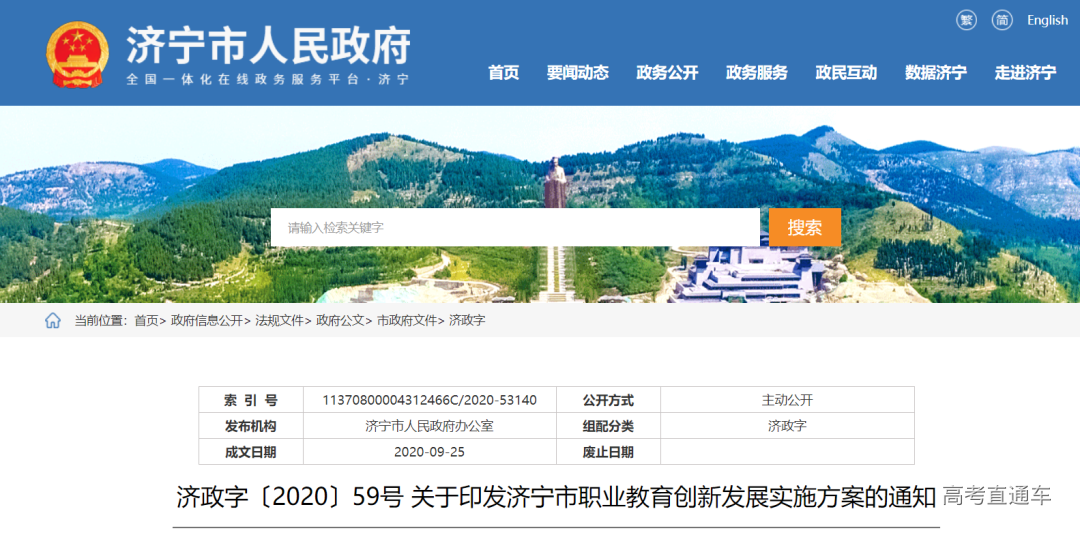Click the 济宁市人民政府 site title
Image resolution: width=1080 pixels, height=535 pixels.
point(269,45)
